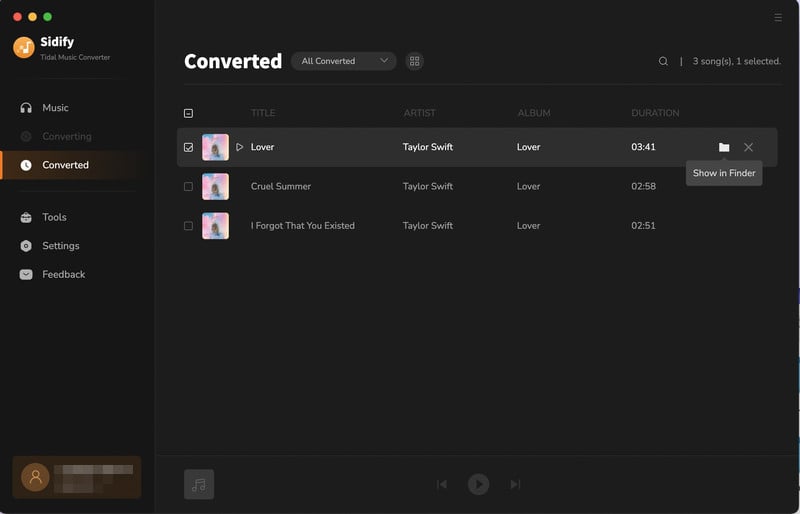Image resolution: width=800 pixels, height=514 pixels.
Task: Click the DURATION column header
Action: 655,113
